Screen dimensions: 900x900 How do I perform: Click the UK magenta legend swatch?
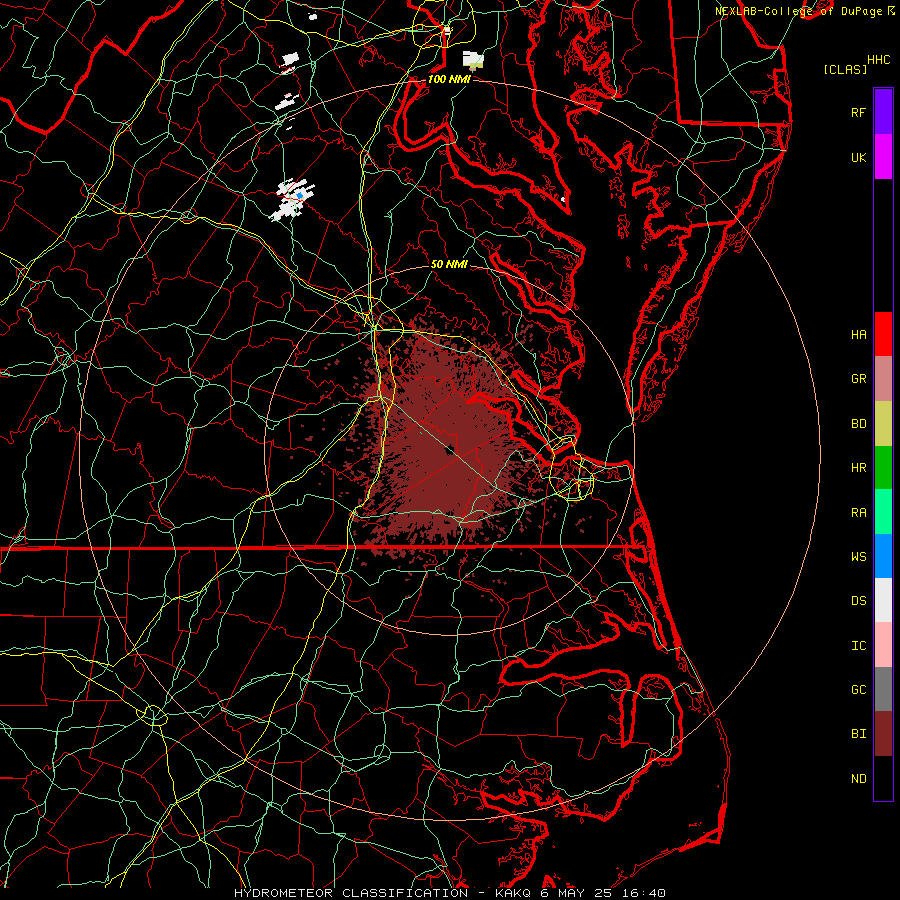coord(883,157)
